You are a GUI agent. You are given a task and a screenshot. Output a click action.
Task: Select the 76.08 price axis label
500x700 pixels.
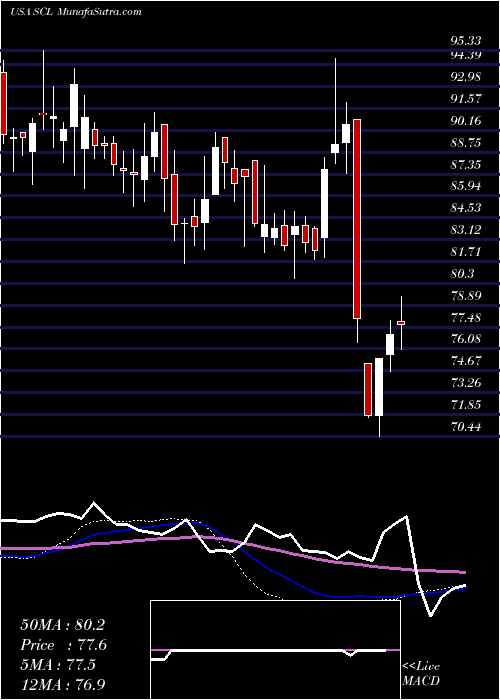coord(466,338)
